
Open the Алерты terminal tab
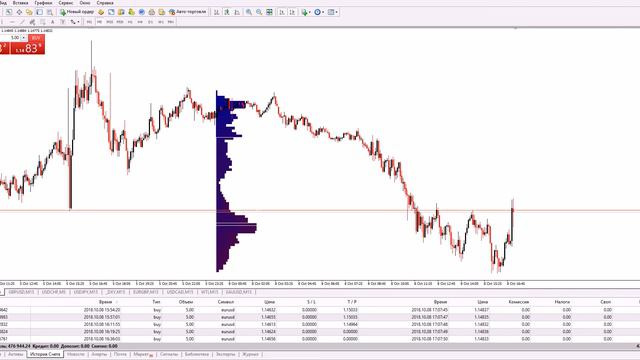pos(99,354)
